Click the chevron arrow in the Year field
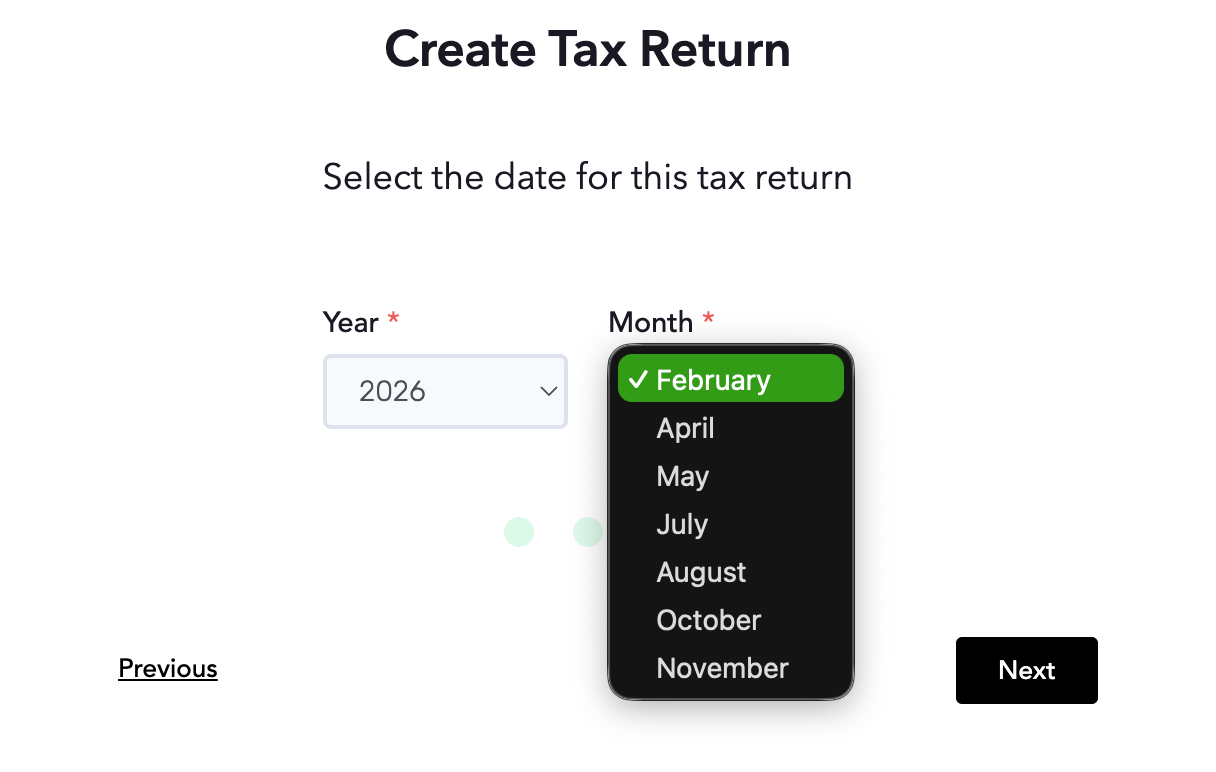This screenshot has width=1216, height=772. point(548,391)
